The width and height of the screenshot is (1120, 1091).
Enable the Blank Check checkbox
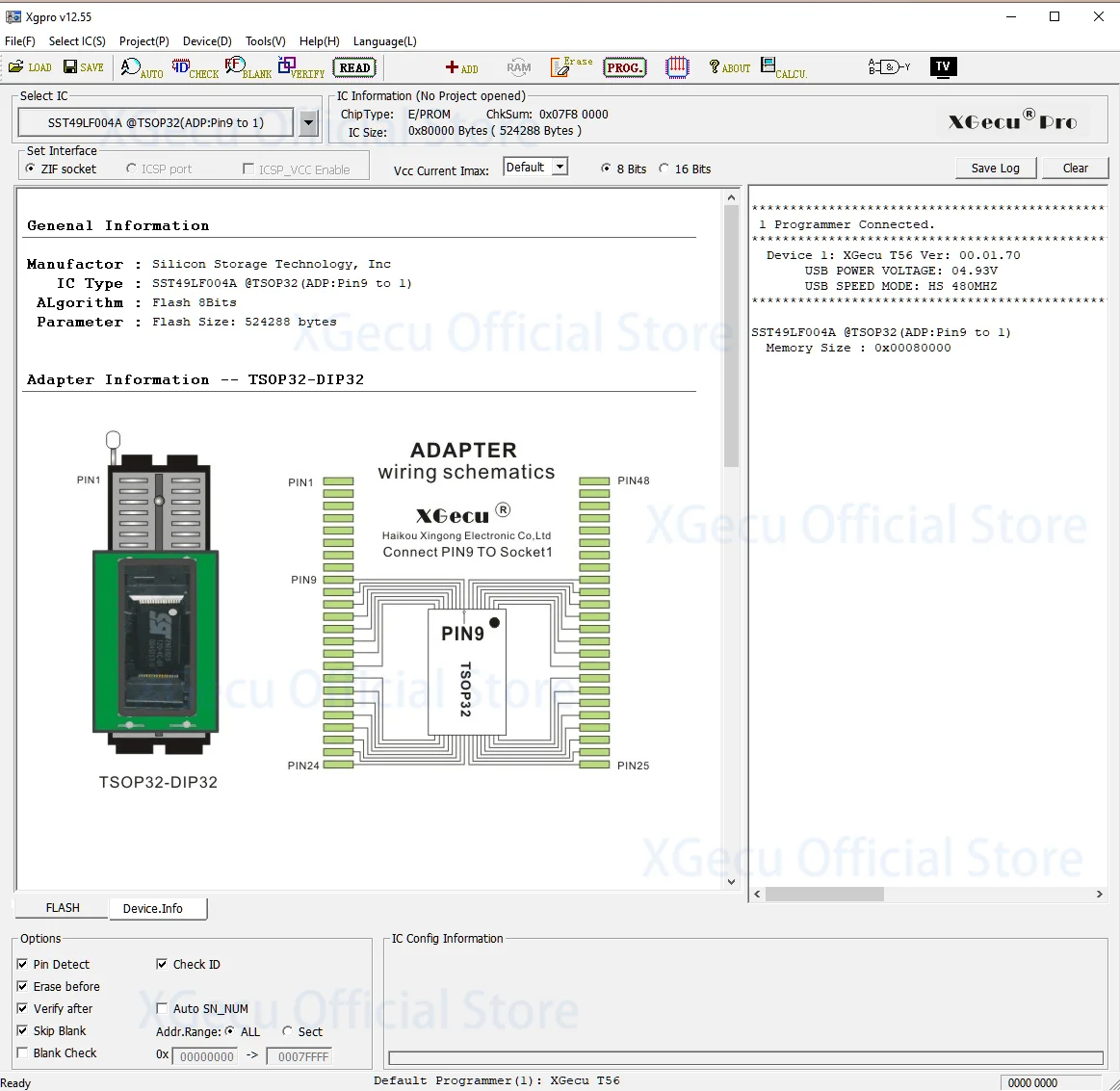click(22, 1053)
